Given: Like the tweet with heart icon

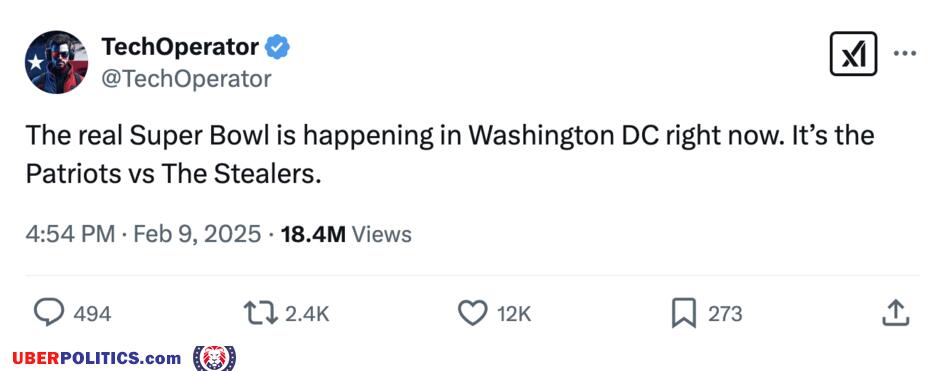Looking at the screenshot, I should [472, 313].
